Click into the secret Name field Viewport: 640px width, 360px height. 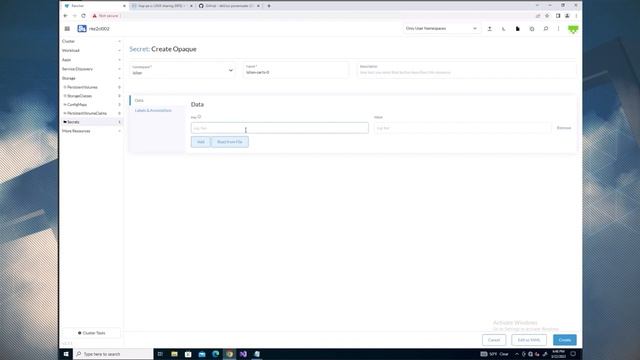tap(296, 70)
